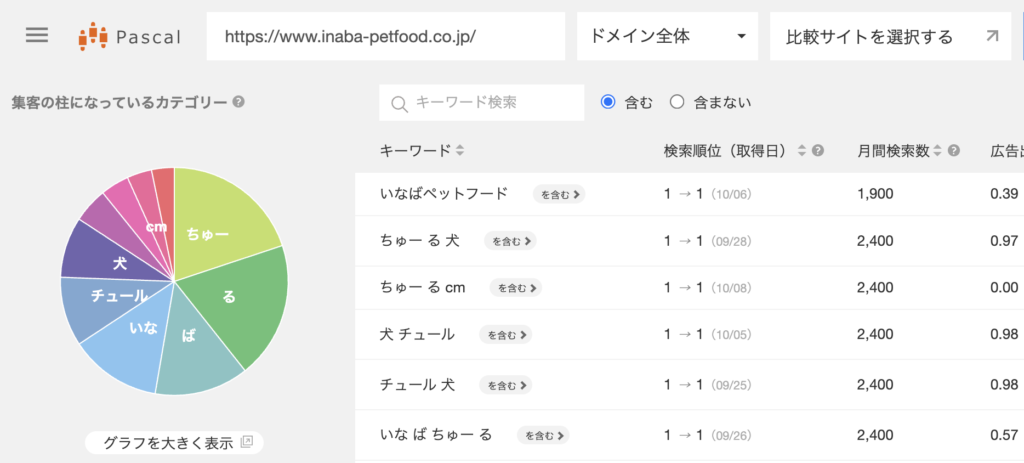The height and width of the screenshot is (463, 1024).
Task: Click the enlarge icon in グラフを大きく表示
Action: coord(246,442)
